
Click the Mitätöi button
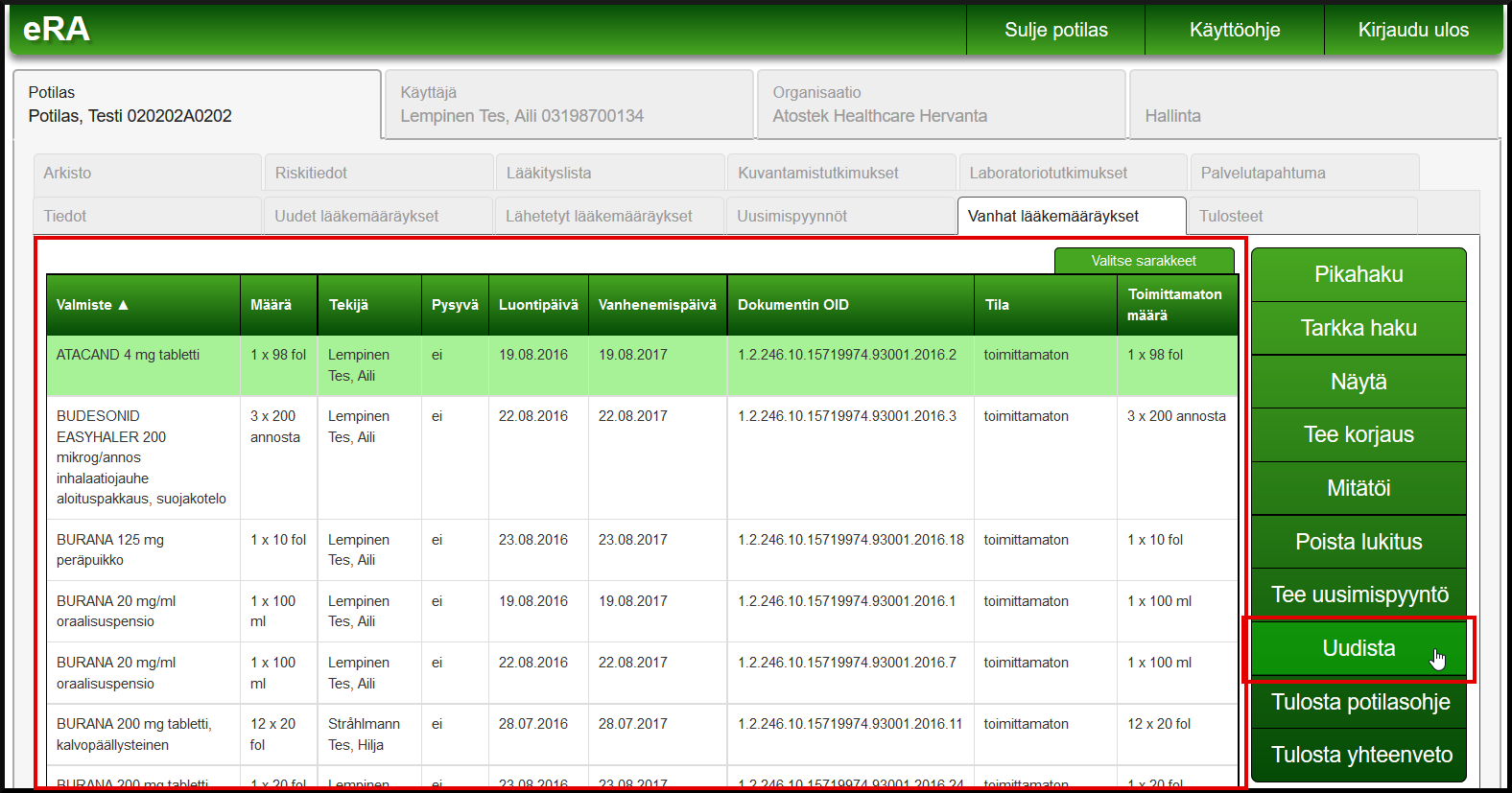1358,488
